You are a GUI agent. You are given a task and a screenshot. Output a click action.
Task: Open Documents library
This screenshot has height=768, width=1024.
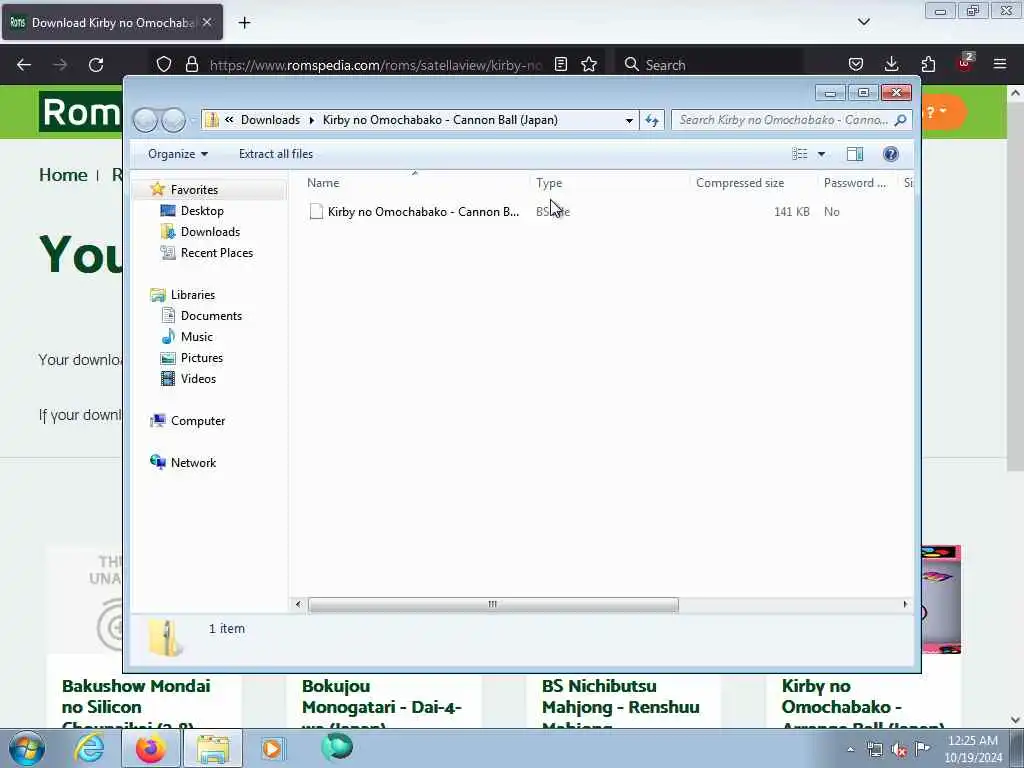pyautogui.click(x=211, y=315)
